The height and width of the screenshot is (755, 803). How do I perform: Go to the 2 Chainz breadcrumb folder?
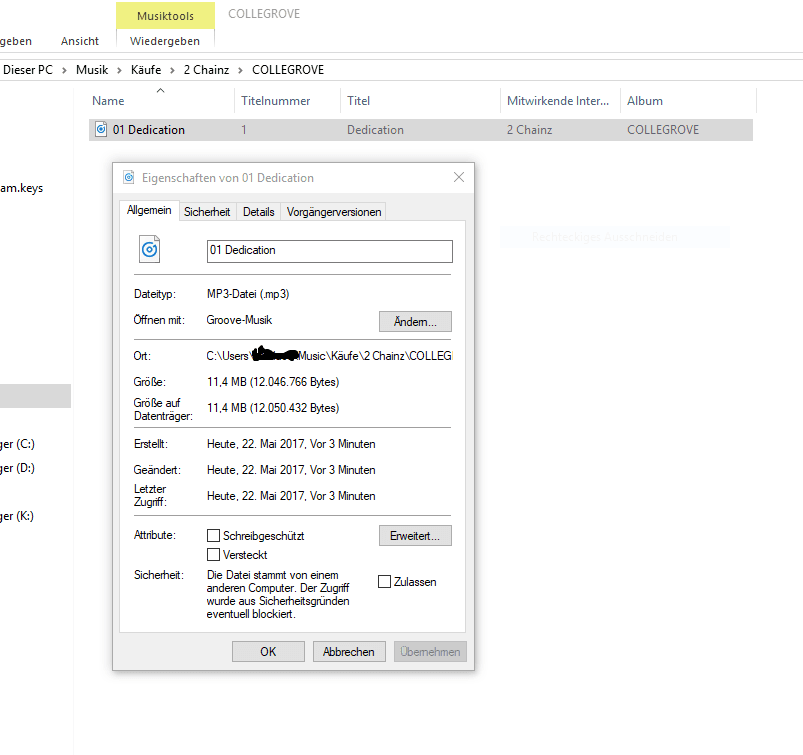pyautogui.click(x=206, y=70)
